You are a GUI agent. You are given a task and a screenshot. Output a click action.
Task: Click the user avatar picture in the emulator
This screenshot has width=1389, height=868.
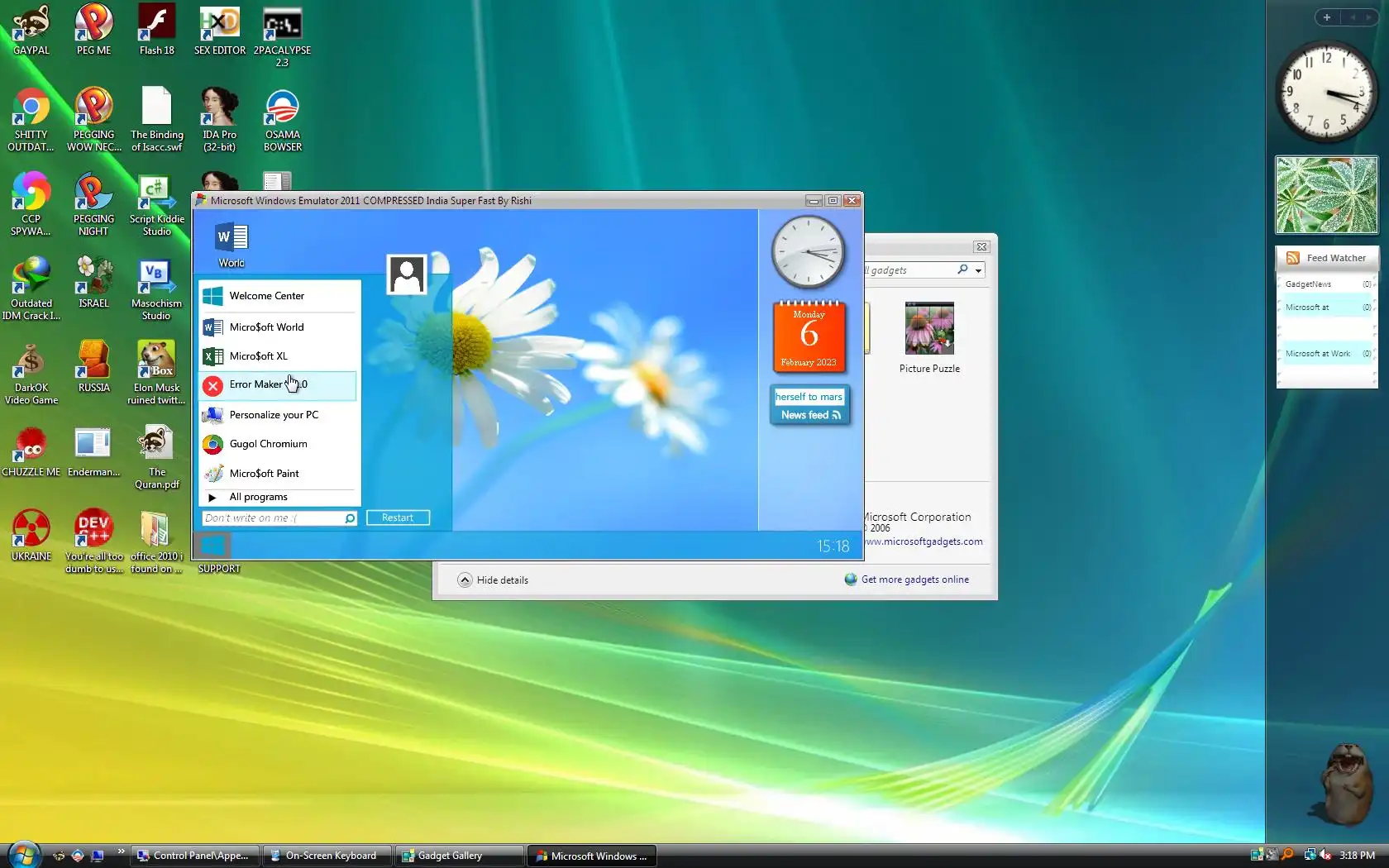coord(407,274)
